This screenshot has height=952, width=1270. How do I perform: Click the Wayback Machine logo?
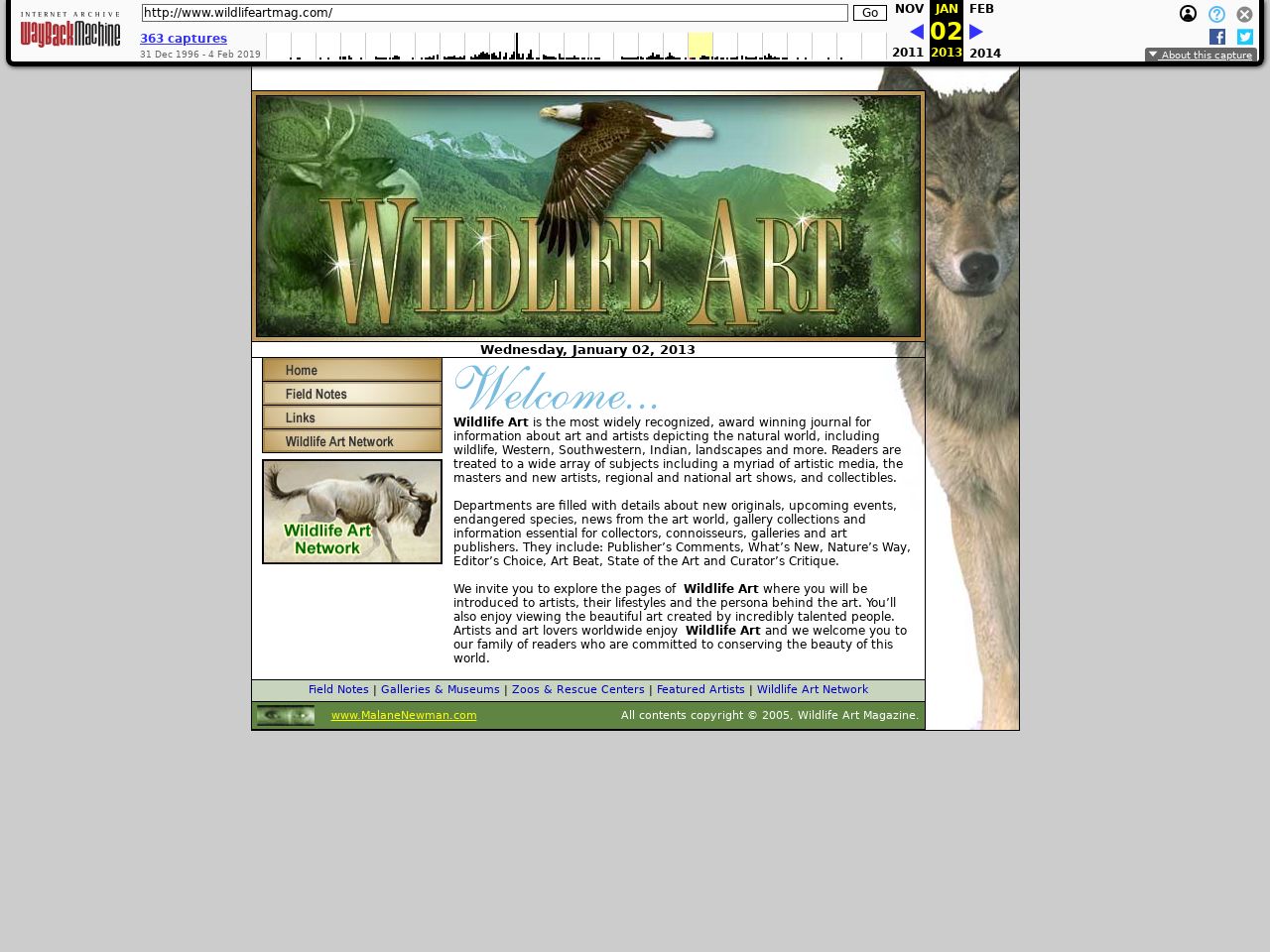pos(70,31)
